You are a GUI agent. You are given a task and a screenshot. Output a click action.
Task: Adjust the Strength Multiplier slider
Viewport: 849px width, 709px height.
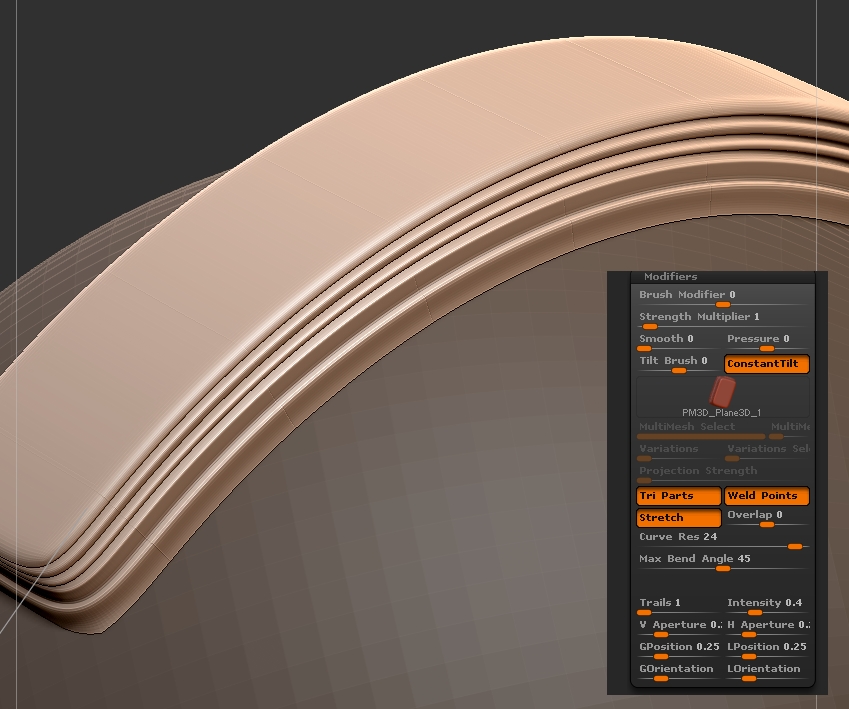pos(723,321)
